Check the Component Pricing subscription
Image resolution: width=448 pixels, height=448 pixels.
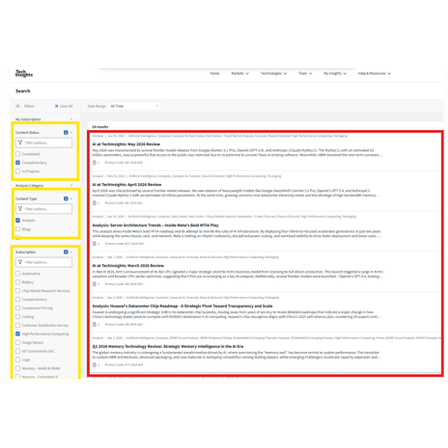coord(18,308)
